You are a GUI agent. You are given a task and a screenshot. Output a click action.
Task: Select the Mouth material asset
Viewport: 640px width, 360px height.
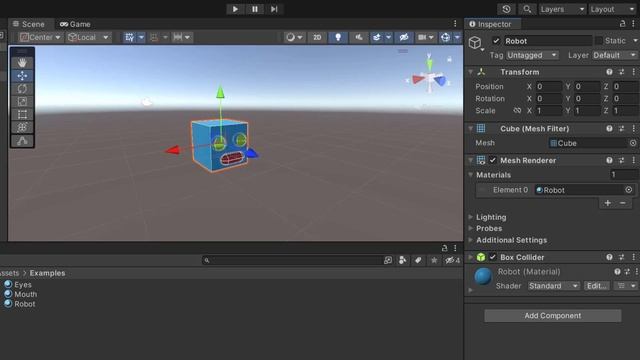tap(20, 294)
